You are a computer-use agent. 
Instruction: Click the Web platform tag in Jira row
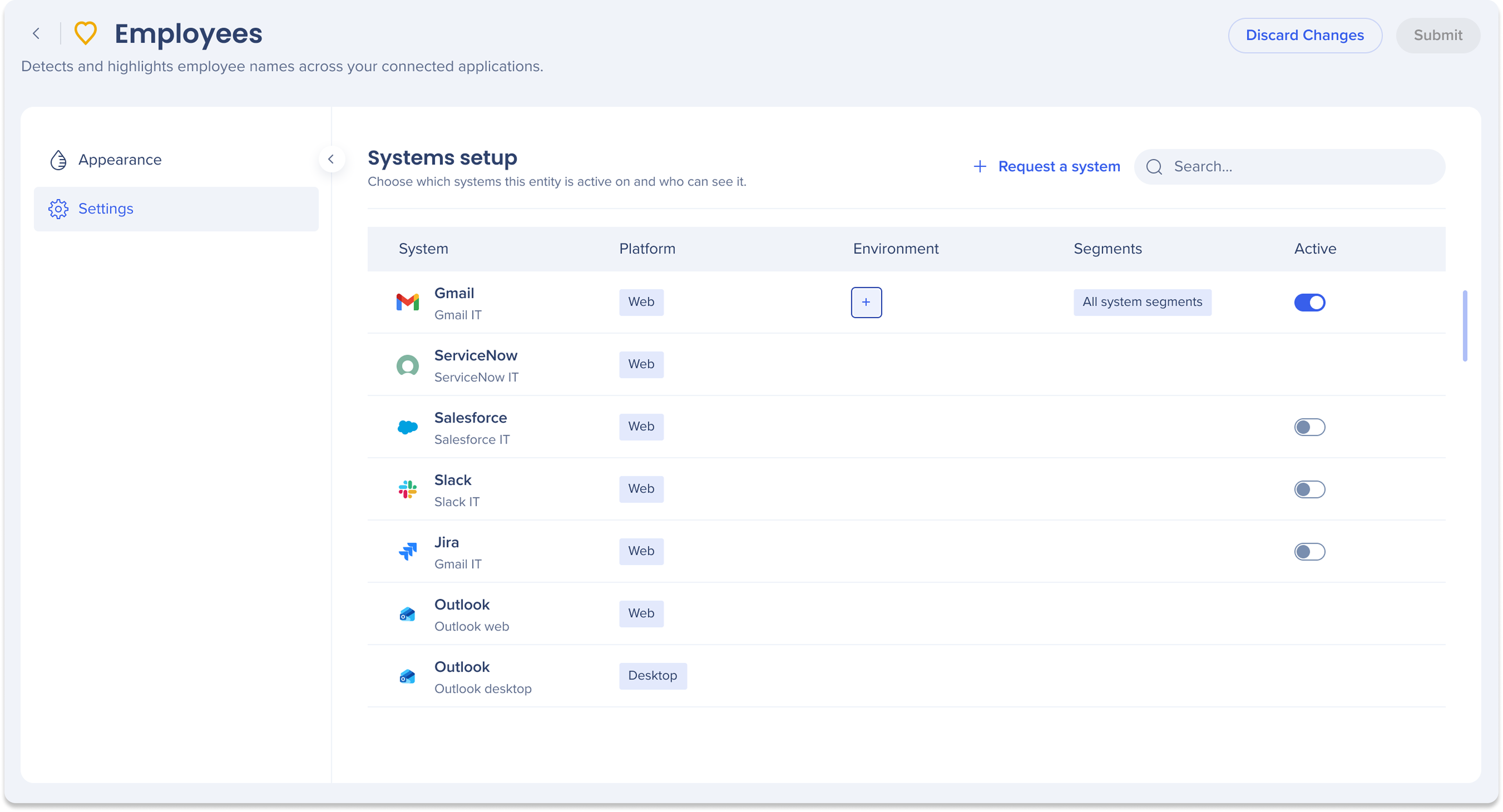pos(641,551)
